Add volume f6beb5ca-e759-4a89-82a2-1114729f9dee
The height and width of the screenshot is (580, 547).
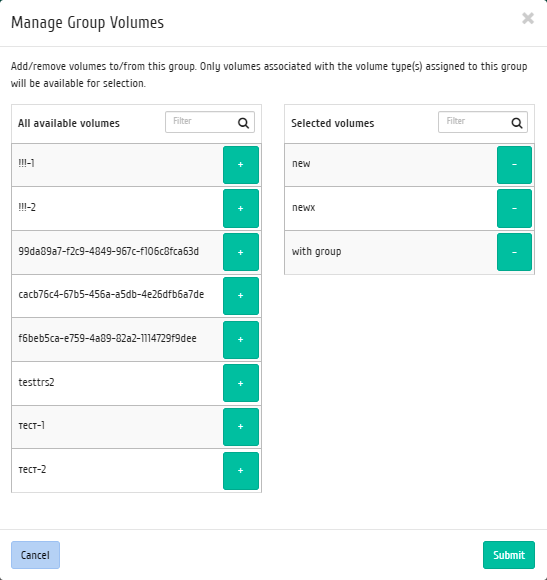[241, 340]
